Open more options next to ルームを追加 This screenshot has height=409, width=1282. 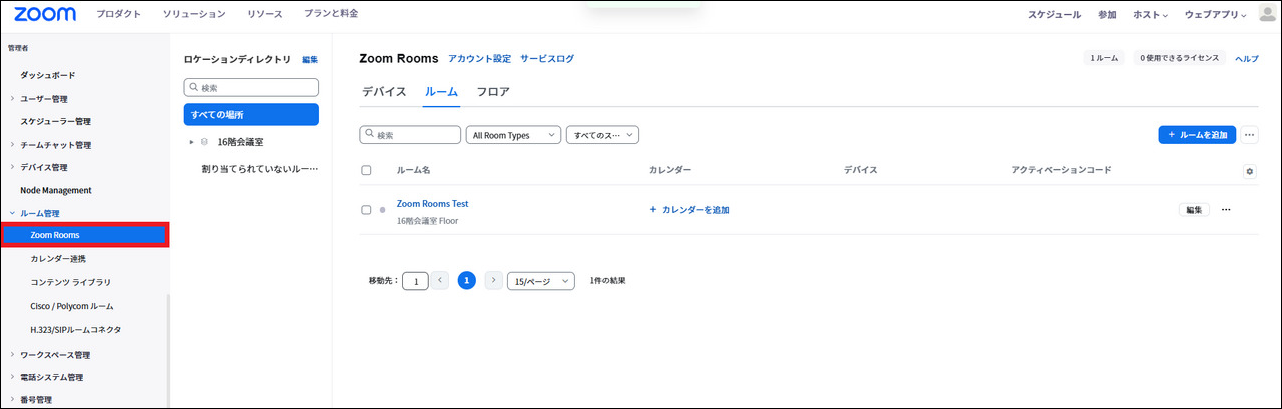coord(1250,135)
